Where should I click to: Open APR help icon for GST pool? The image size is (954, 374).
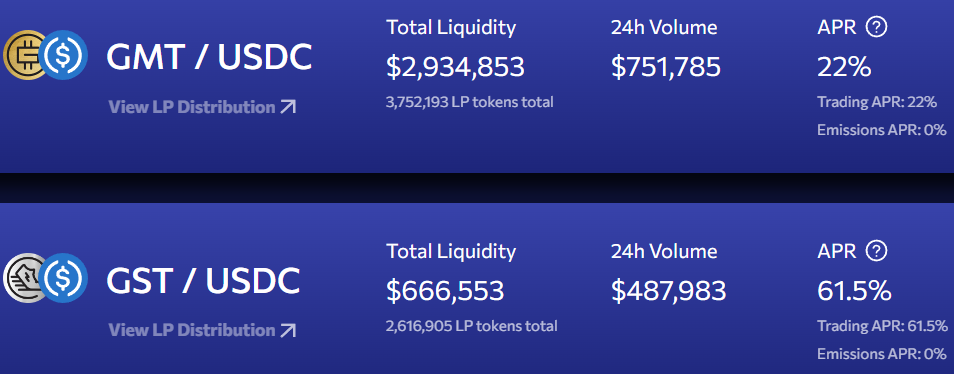(876, 251)
